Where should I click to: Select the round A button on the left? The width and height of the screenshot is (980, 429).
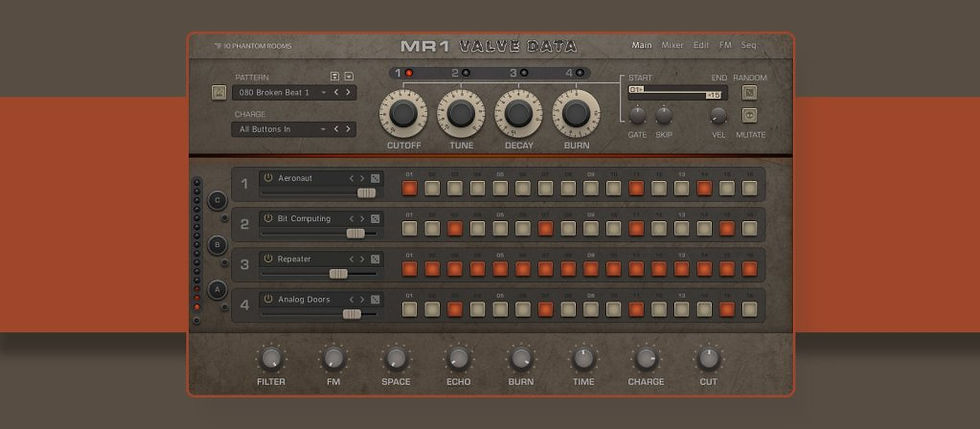point(218,290)
